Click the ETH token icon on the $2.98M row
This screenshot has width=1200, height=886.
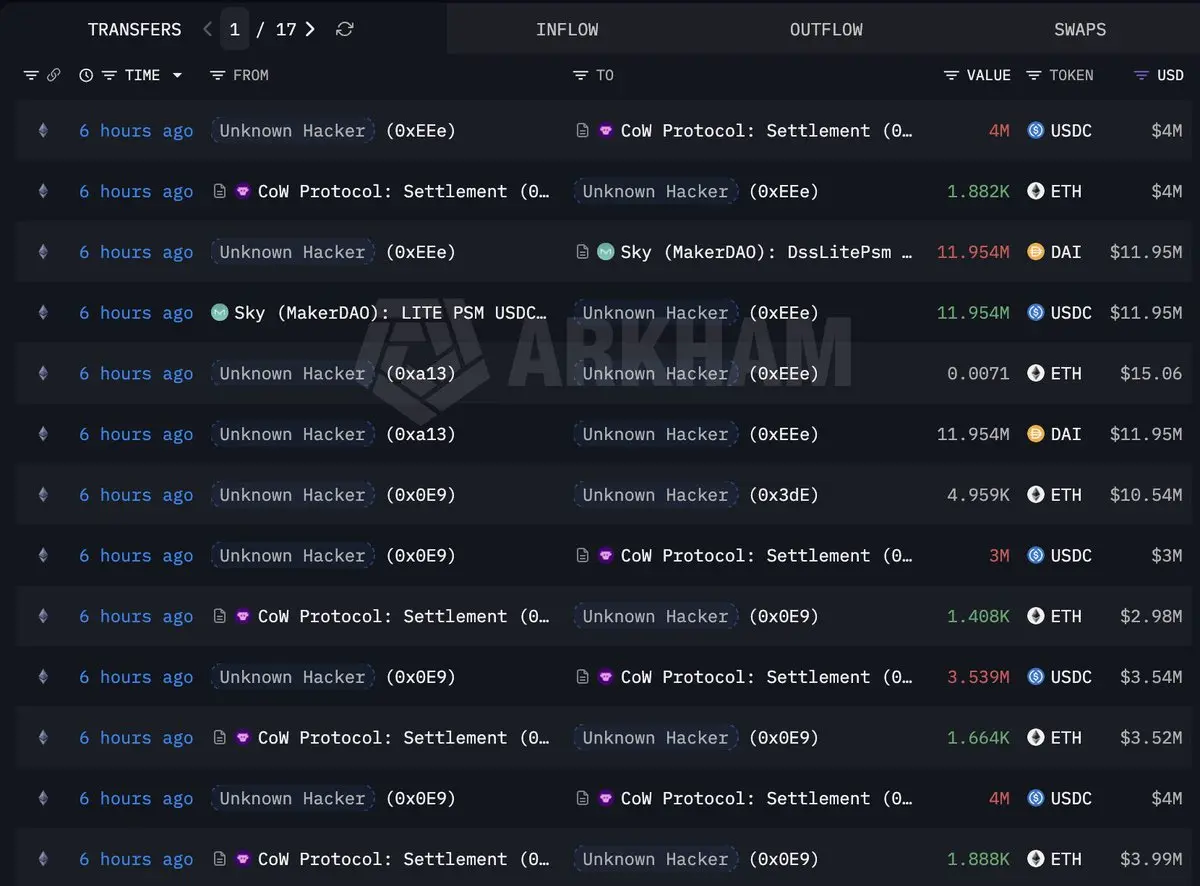point(1035,616)
